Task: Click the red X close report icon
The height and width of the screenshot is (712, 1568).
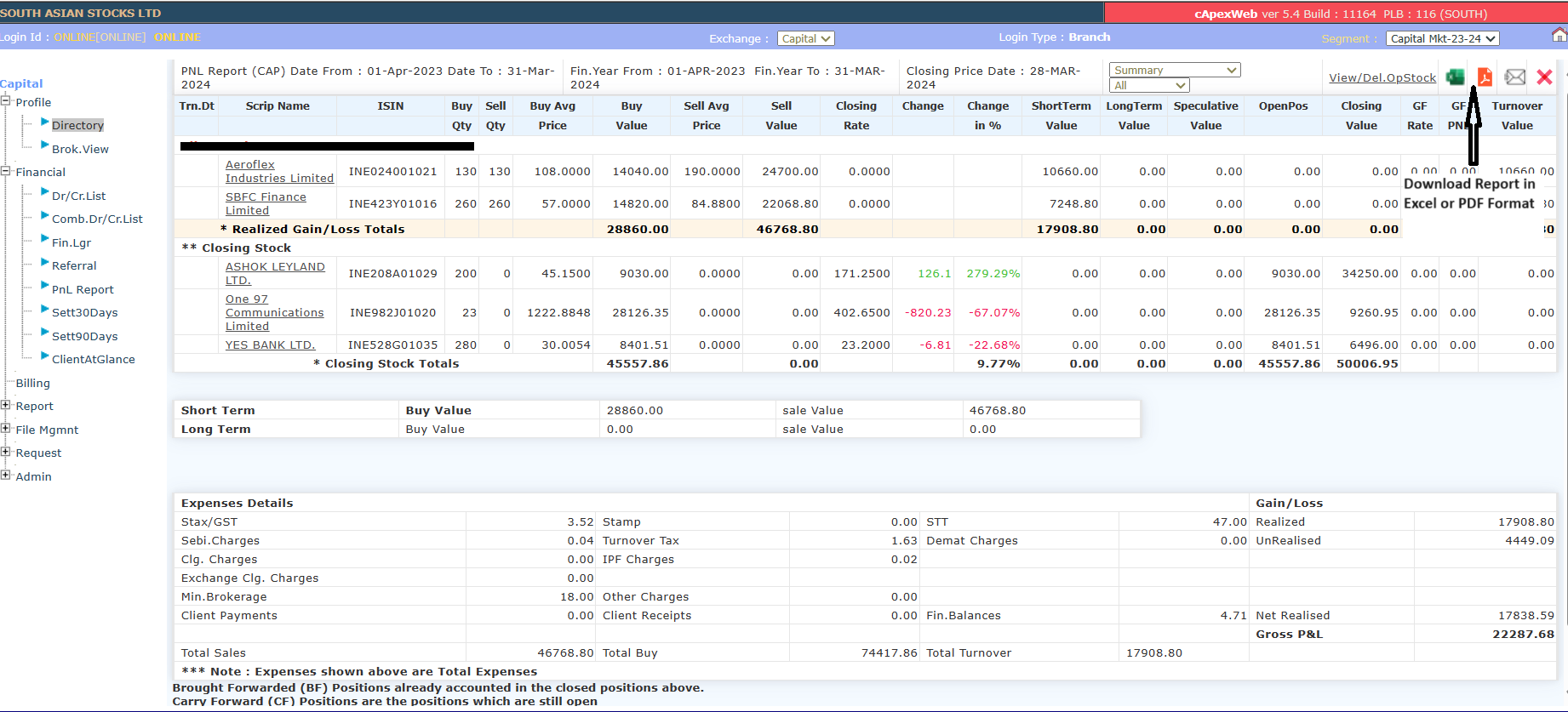Action: click(1544, 77)
